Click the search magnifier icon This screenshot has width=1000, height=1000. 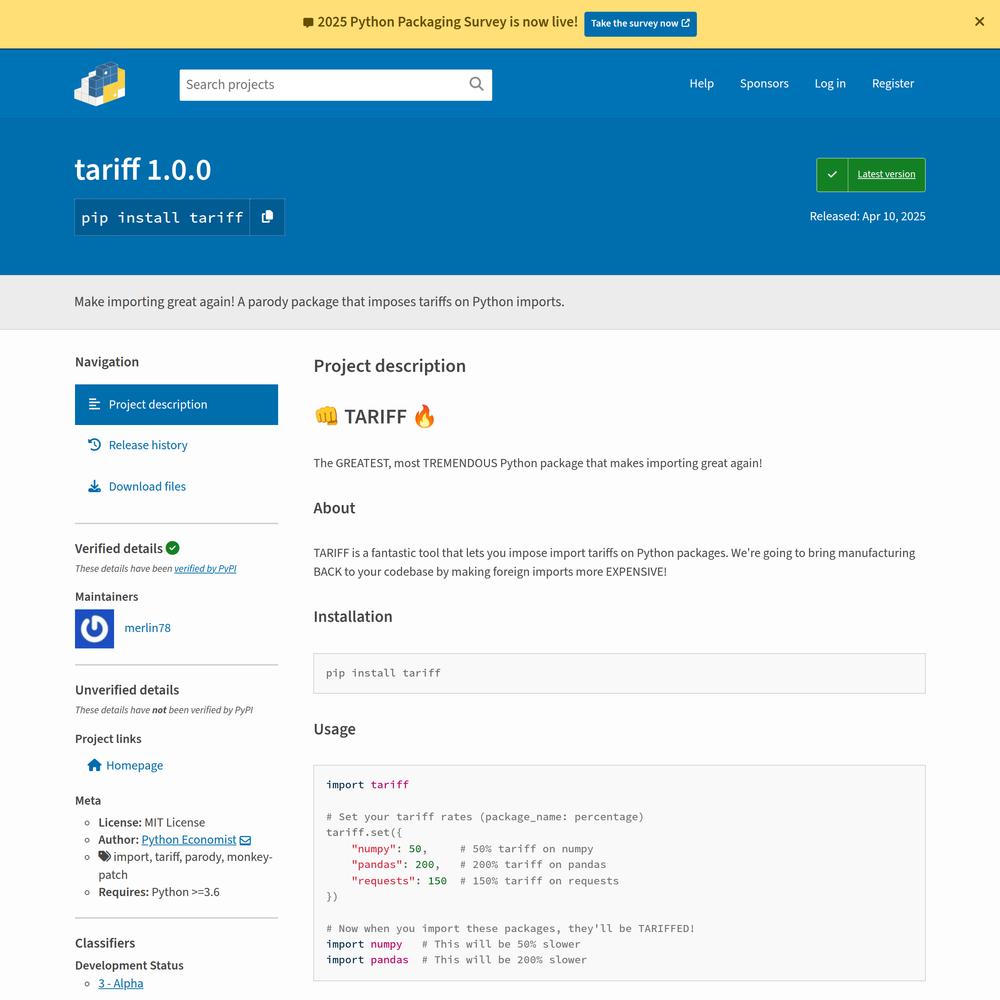[x=476, y=84]
